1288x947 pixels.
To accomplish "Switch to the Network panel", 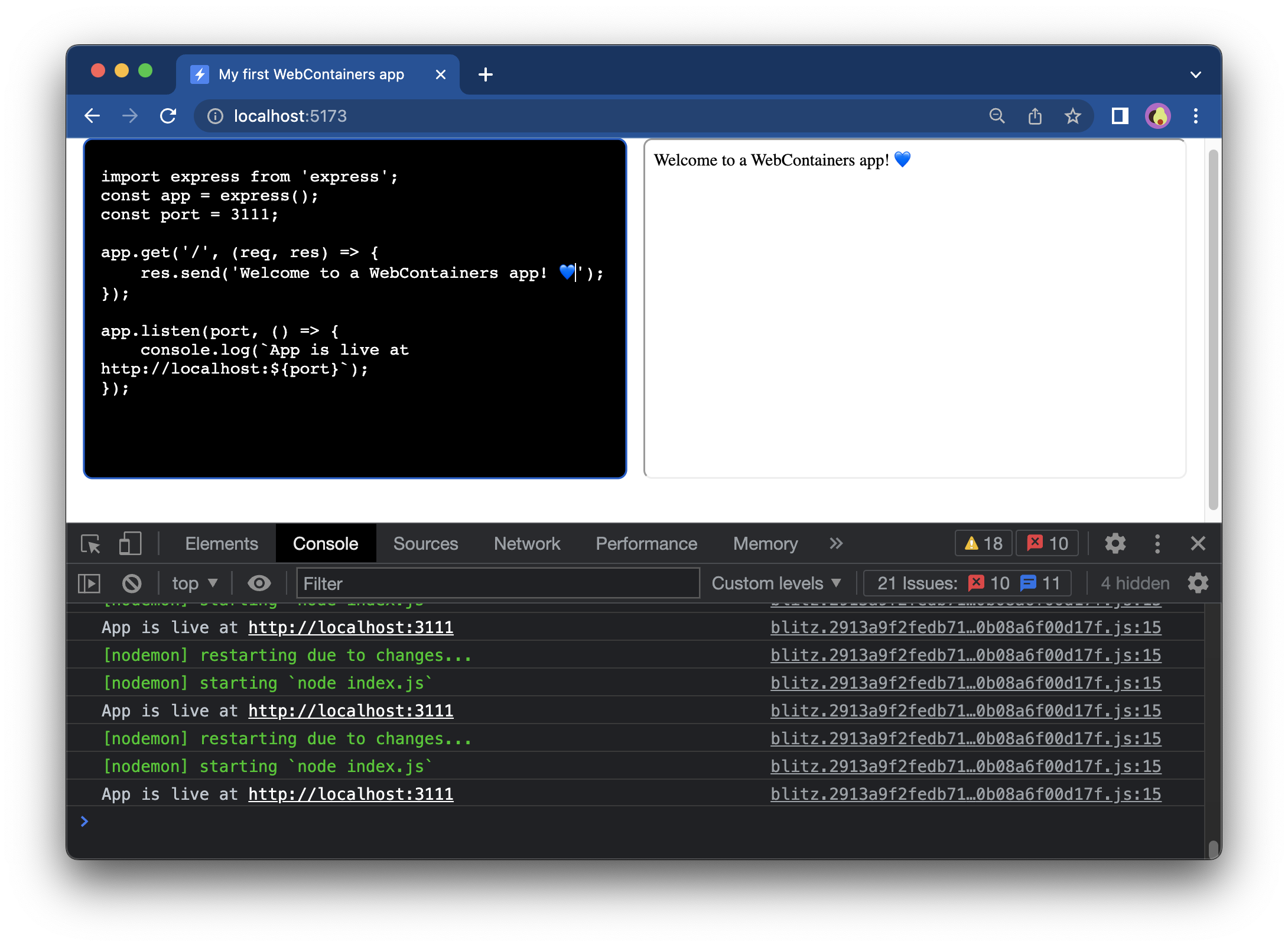I will point(526,543).
